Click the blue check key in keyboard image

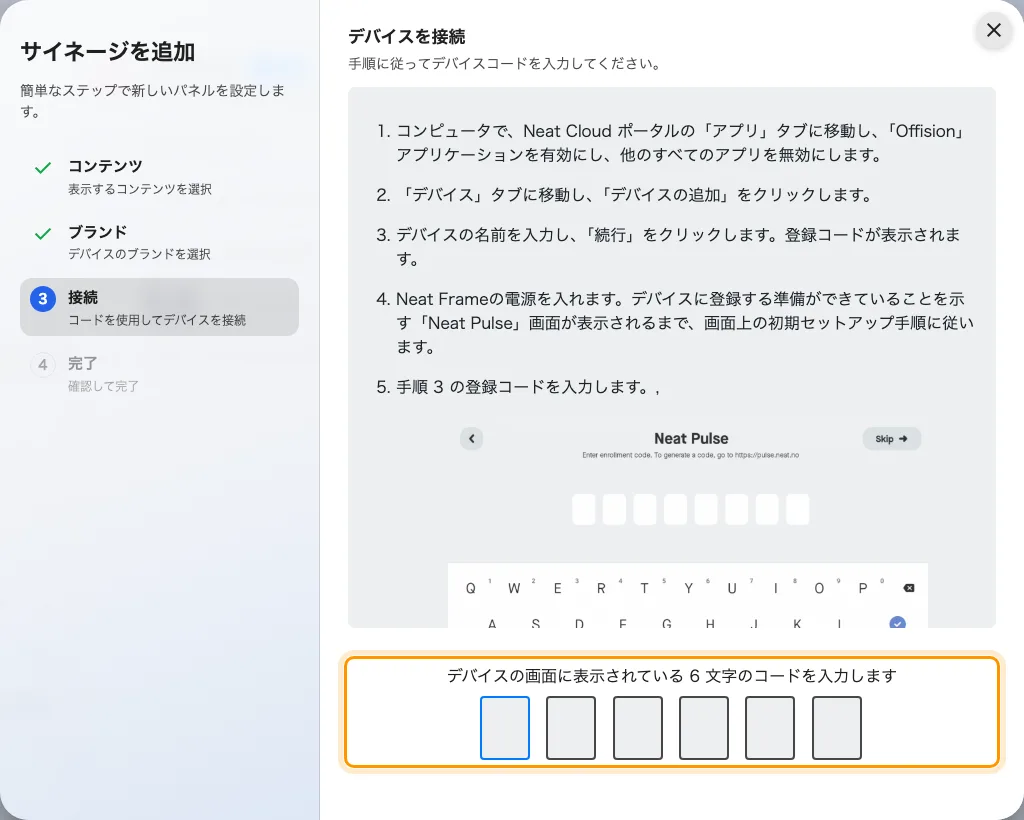(897, 622)
